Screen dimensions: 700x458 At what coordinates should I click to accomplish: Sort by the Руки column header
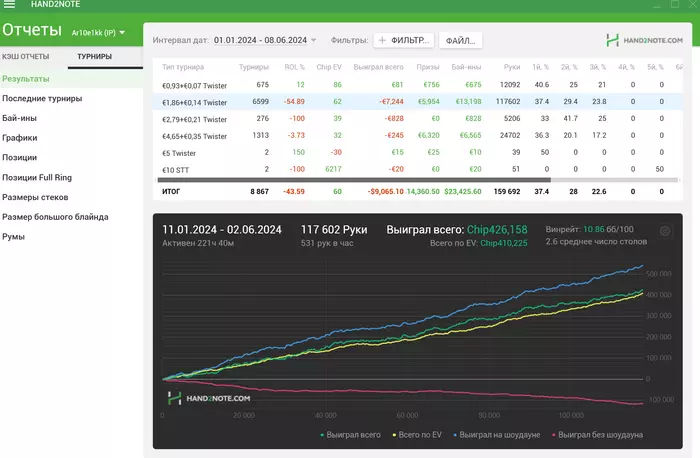pyautogui.click(x=512, y=67)
